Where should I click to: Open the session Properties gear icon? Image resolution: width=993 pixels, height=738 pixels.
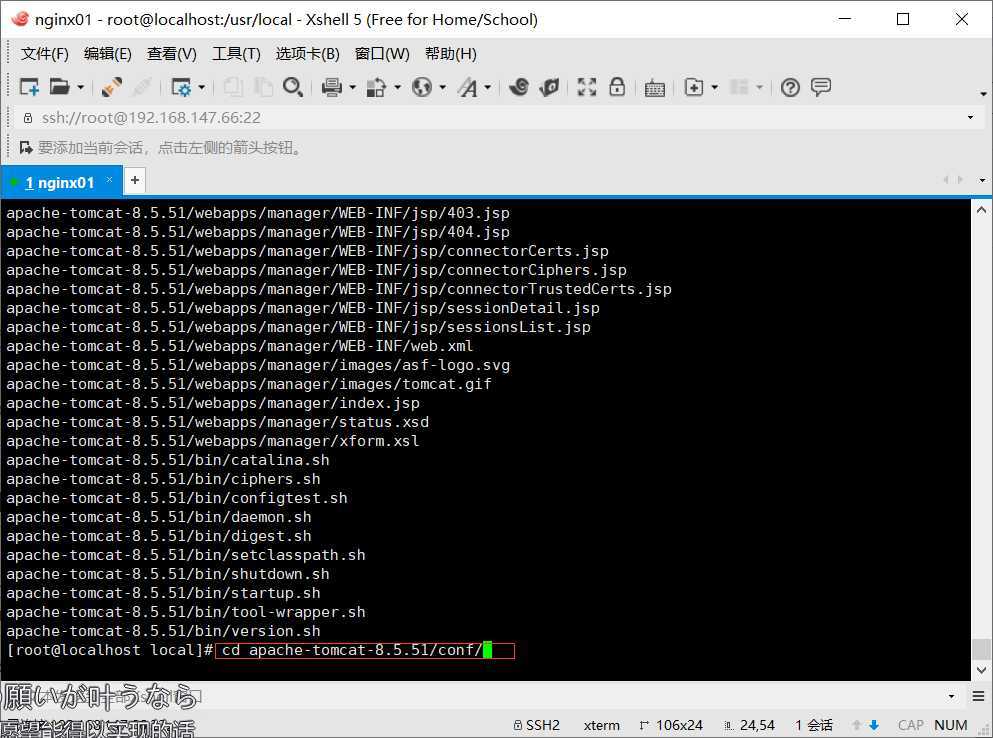pos(181,87)
